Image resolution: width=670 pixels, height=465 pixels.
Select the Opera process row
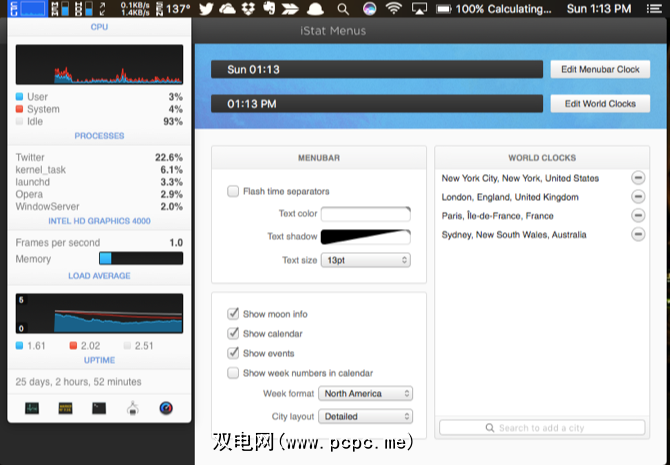coord(99,194)
